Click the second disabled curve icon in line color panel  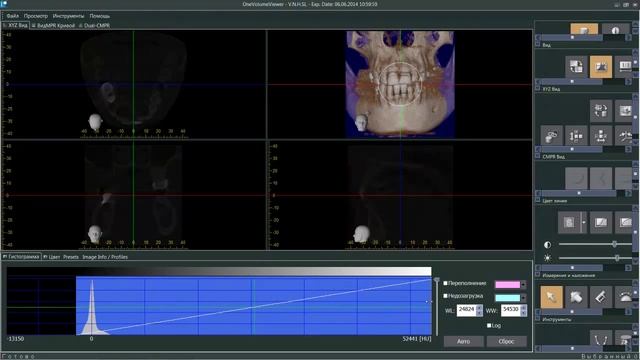[601, 178]
